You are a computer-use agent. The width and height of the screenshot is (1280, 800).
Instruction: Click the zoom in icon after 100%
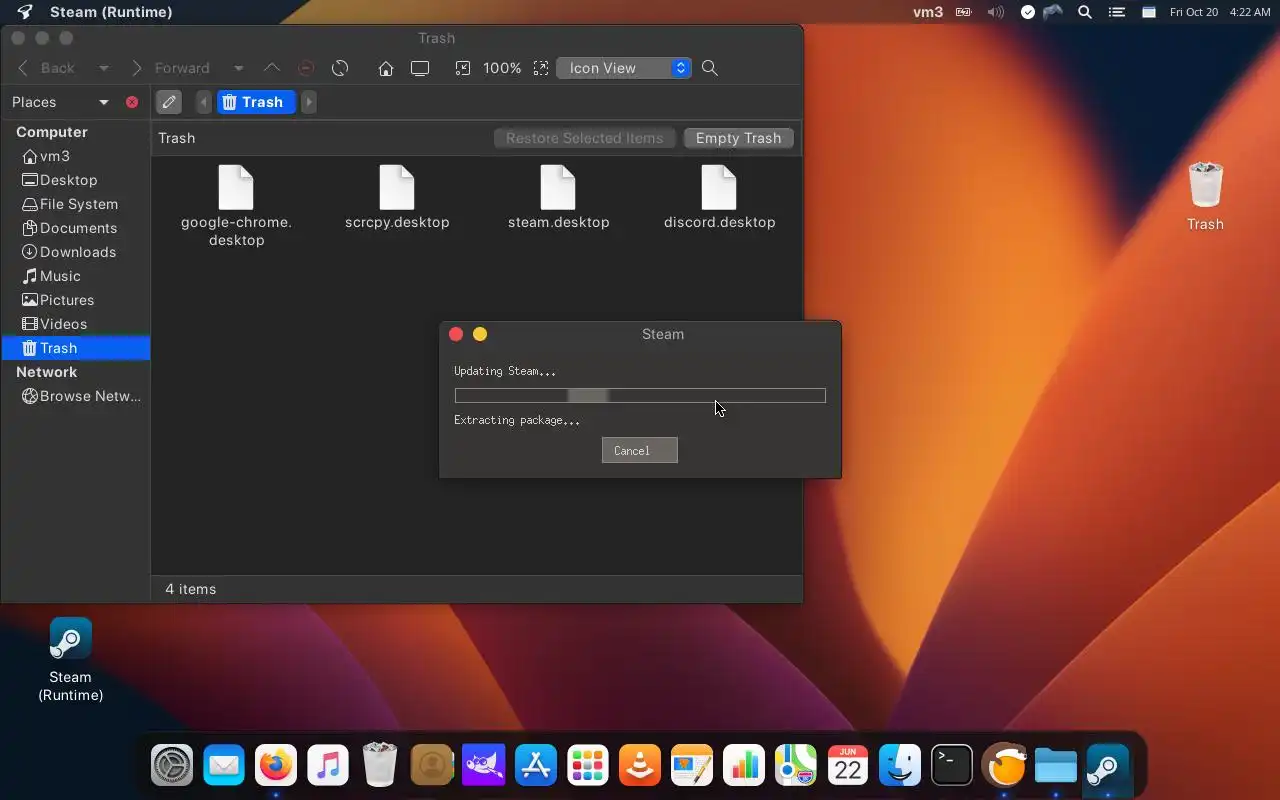(x=541, y=68)
